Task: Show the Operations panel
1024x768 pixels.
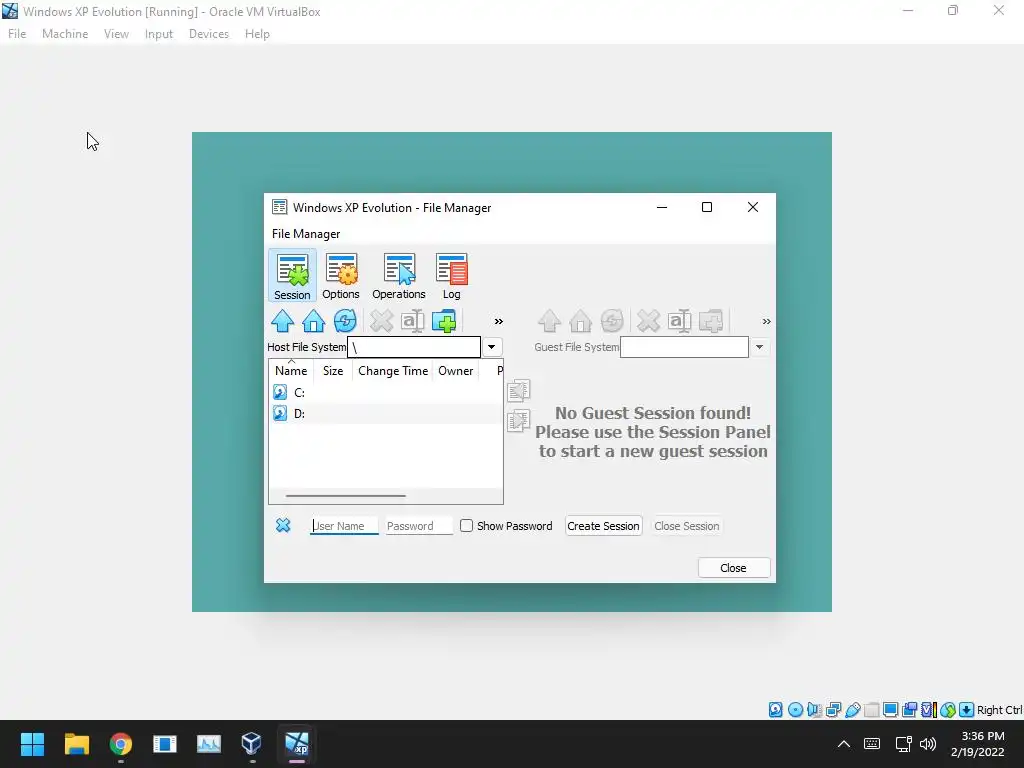Action: [398, 276]
